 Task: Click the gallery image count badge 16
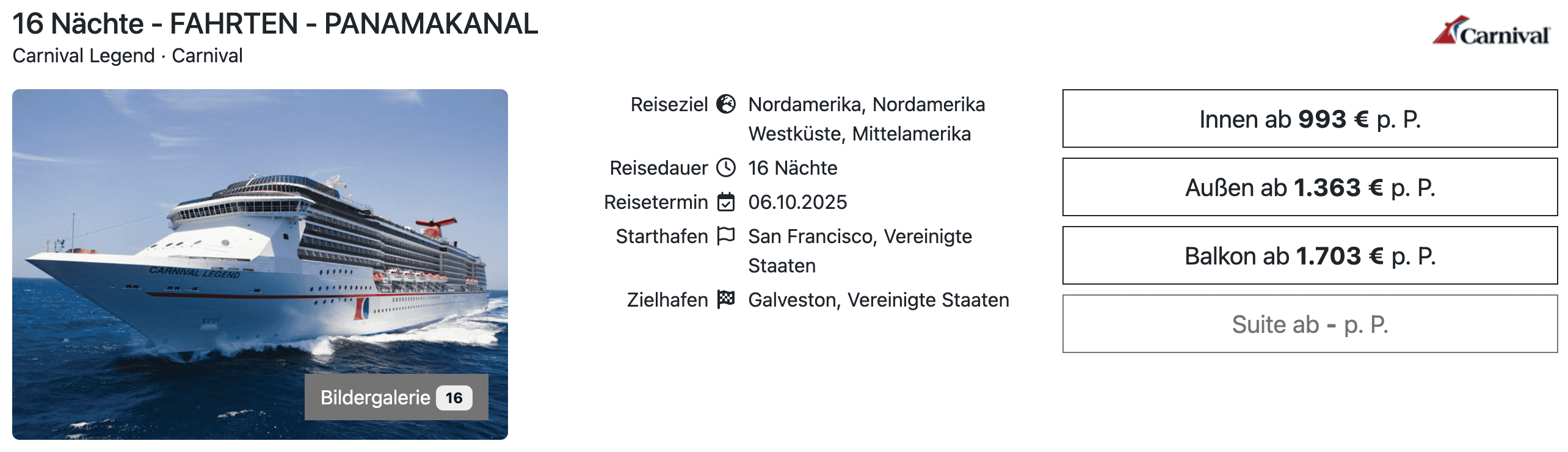[x=454, y=398]
